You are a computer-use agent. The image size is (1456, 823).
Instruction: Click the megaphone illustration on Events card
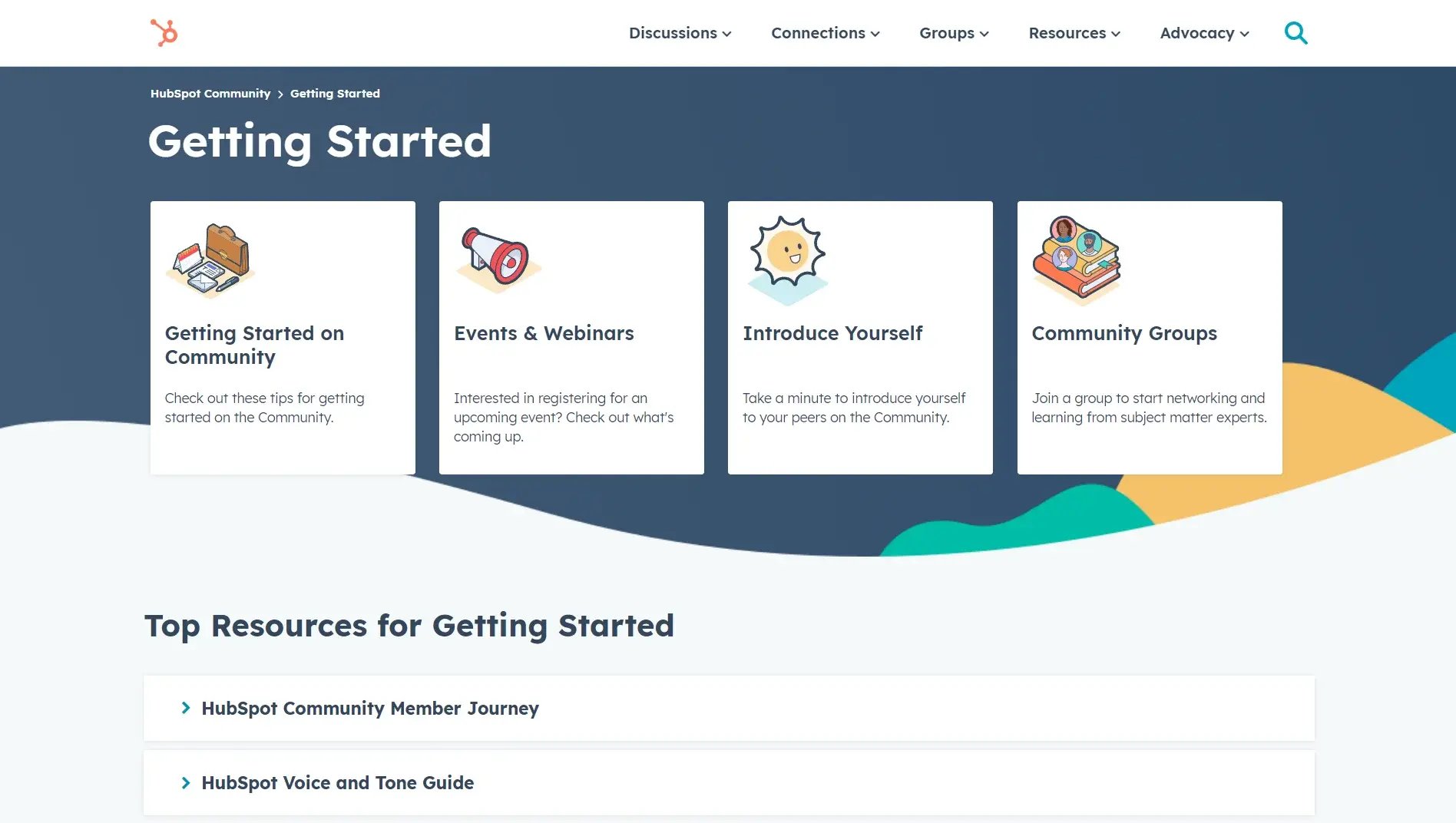click(498, 260)
